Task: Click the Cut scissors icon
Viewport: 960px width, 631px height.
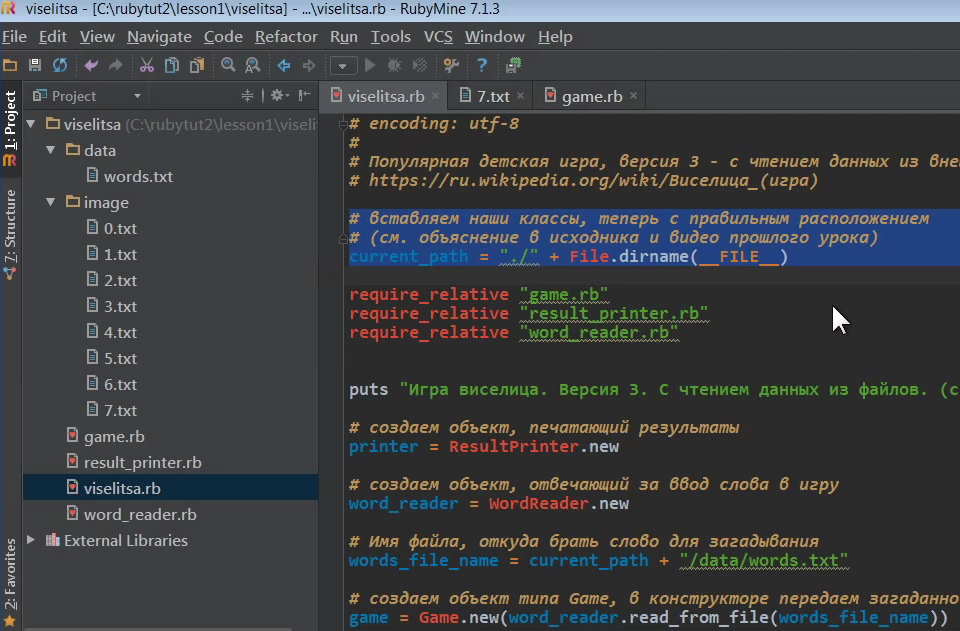Action: (x=147, y=65)
